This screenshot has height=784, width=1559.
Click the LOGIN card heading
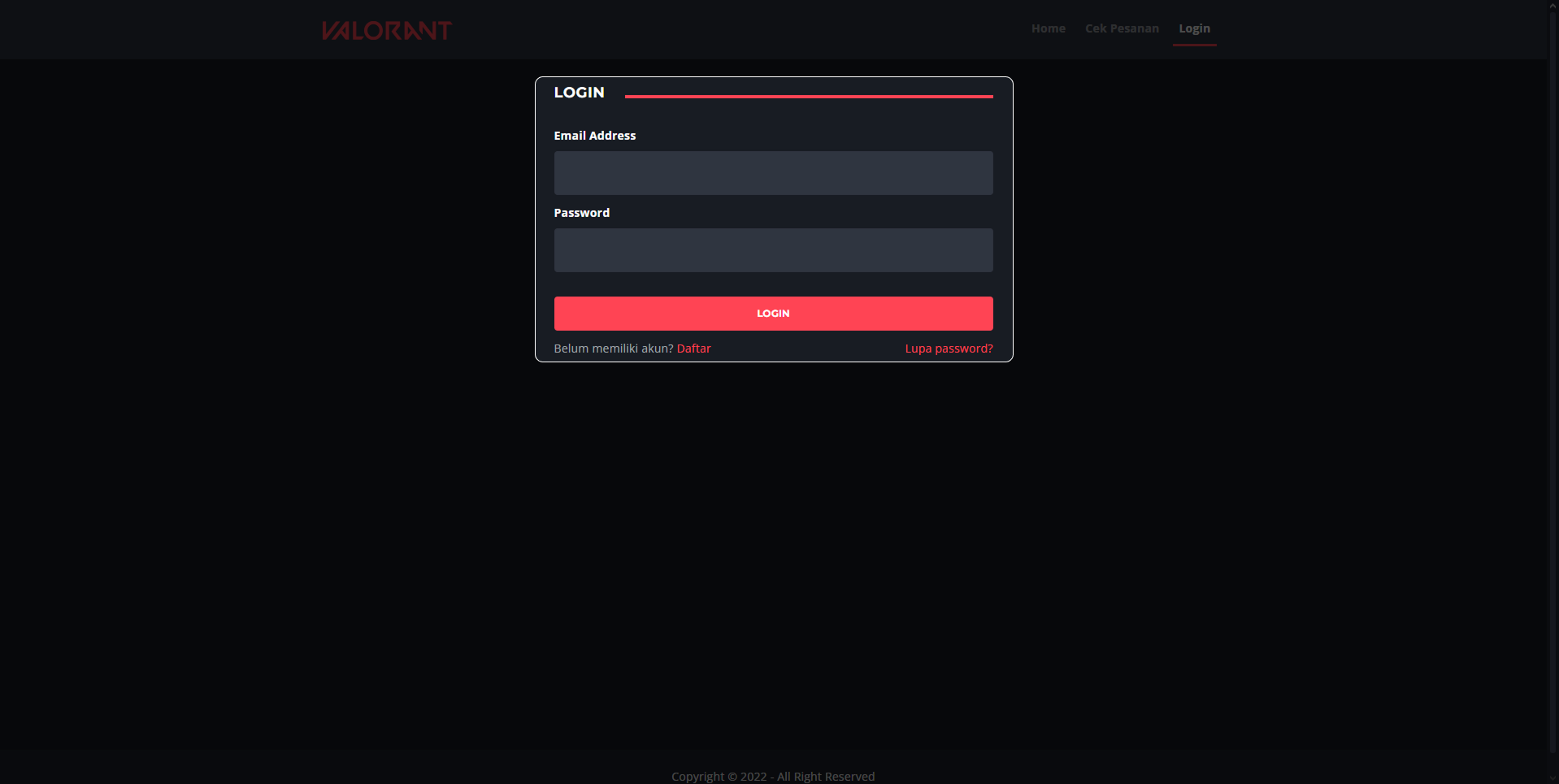579,93
